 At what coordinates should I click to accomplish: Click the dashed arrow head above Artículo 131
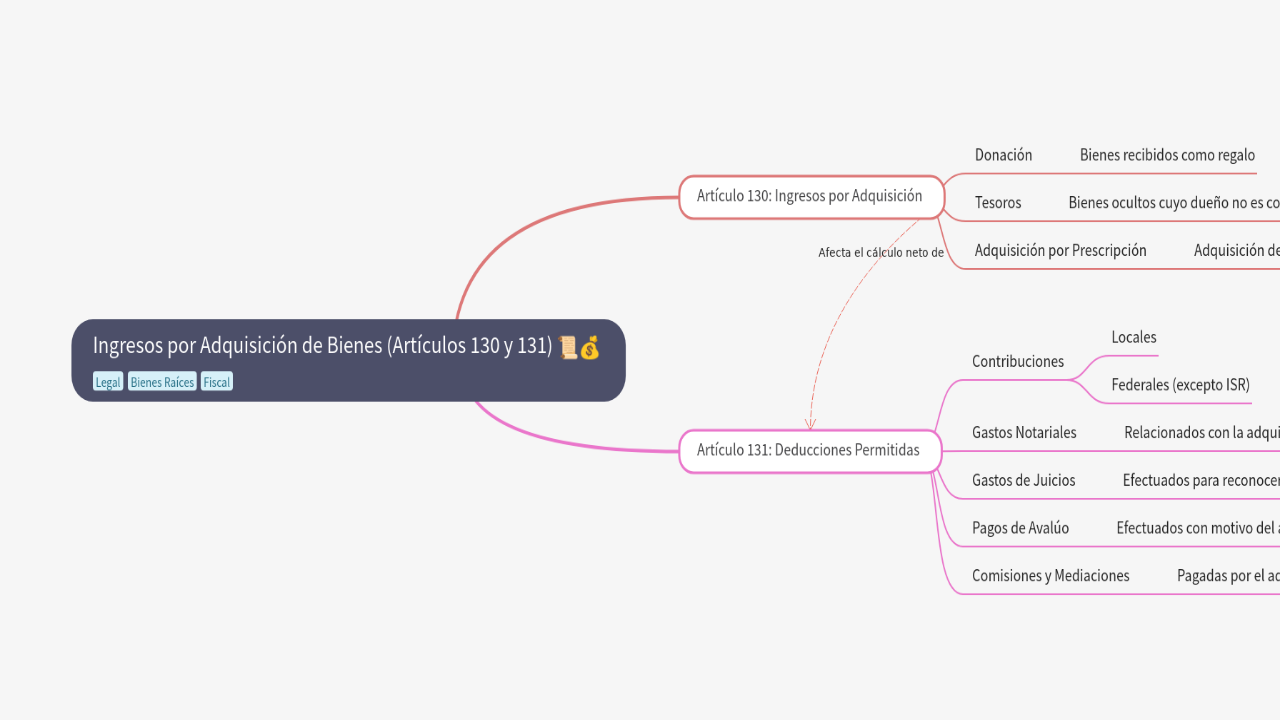pos(810,424)
